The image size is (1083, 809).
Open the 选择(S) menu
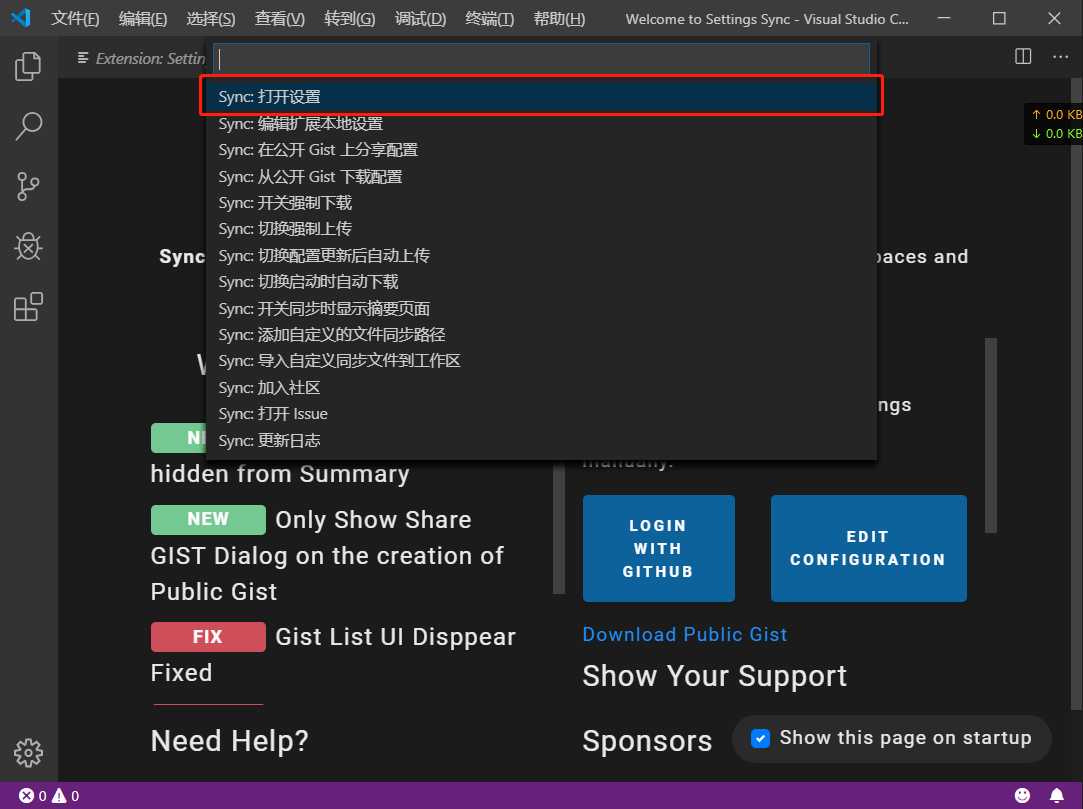coord(211,19)
